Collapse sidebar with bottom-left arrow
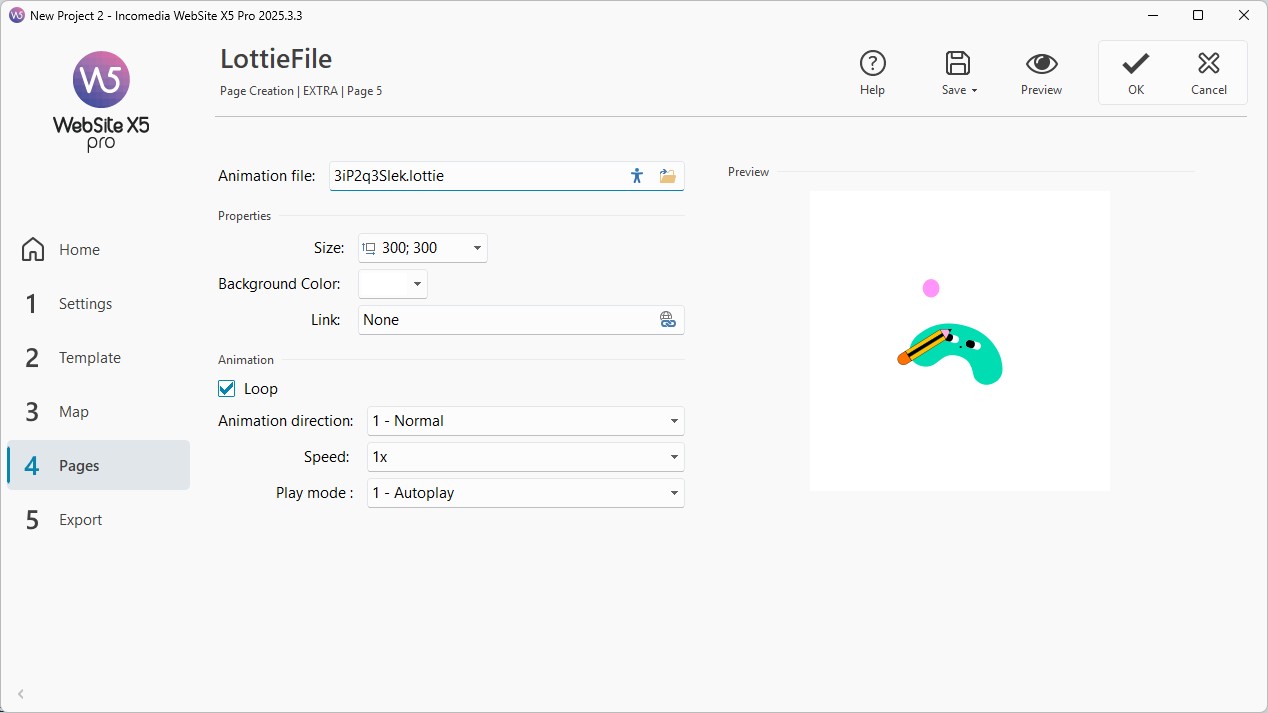 pyautogui.click(x=21, y=693)
